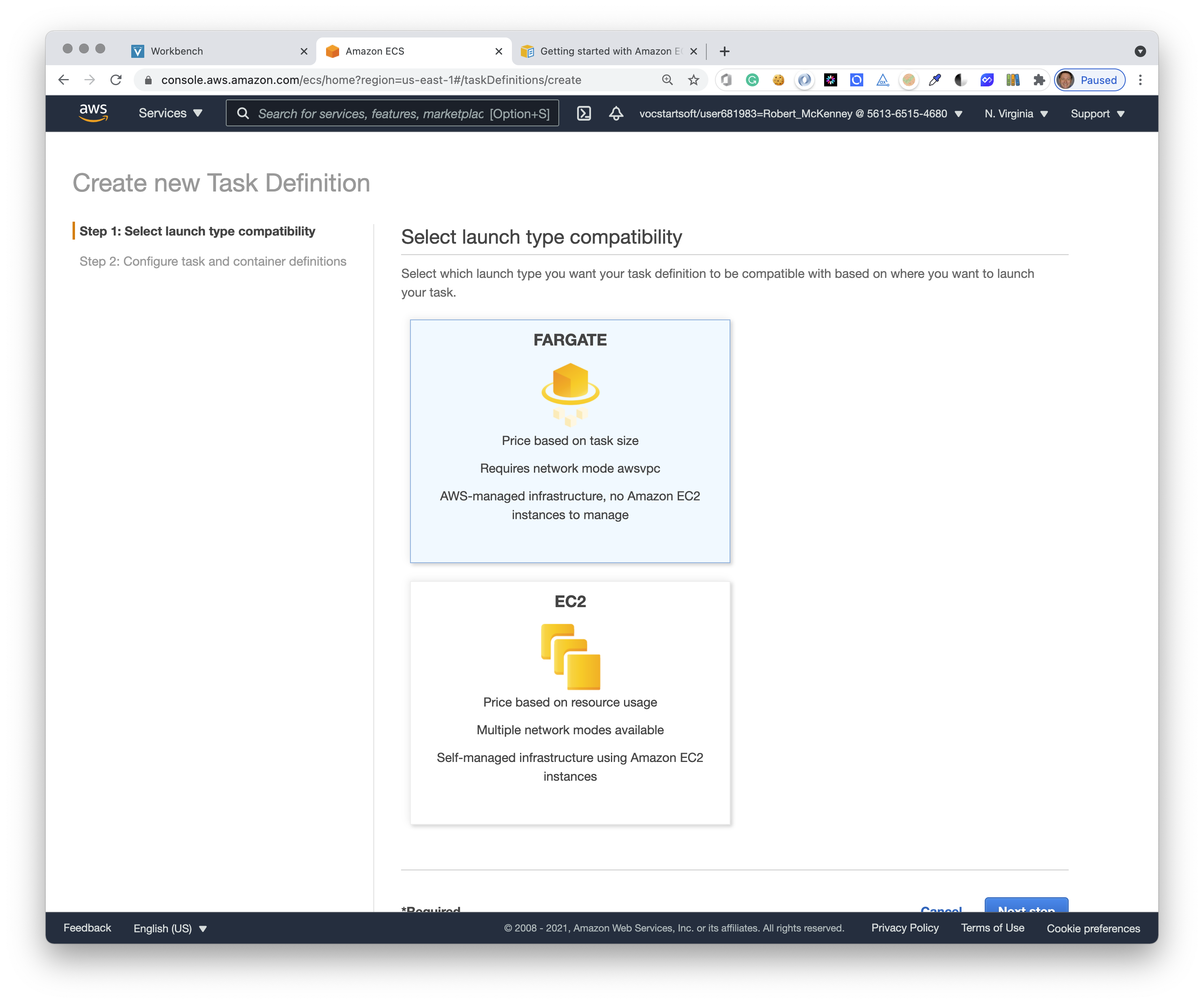Open the N. Virginia region dropdown

(x=1016, y=113)
